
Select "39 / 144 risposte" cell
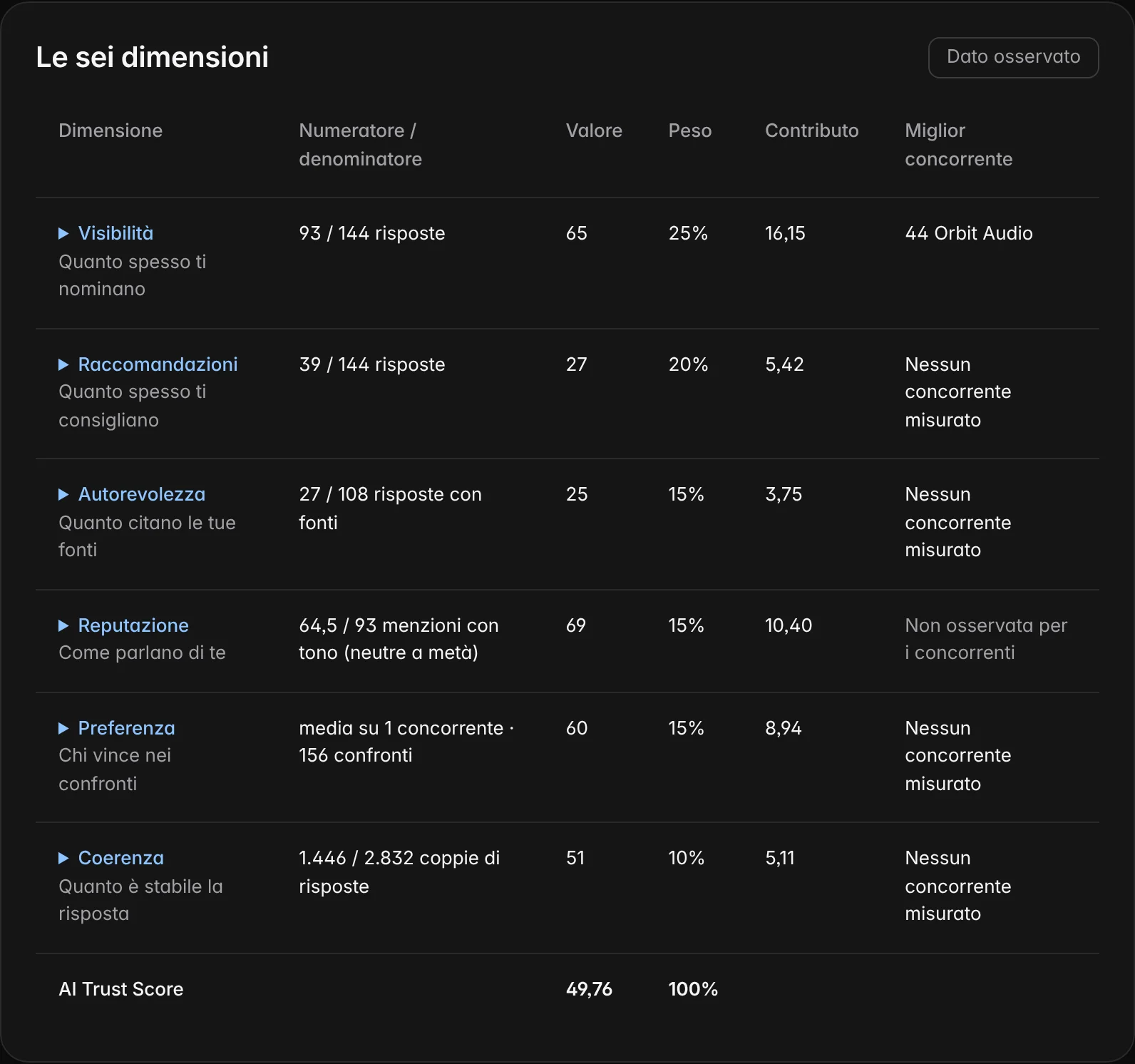coord(371,364)
